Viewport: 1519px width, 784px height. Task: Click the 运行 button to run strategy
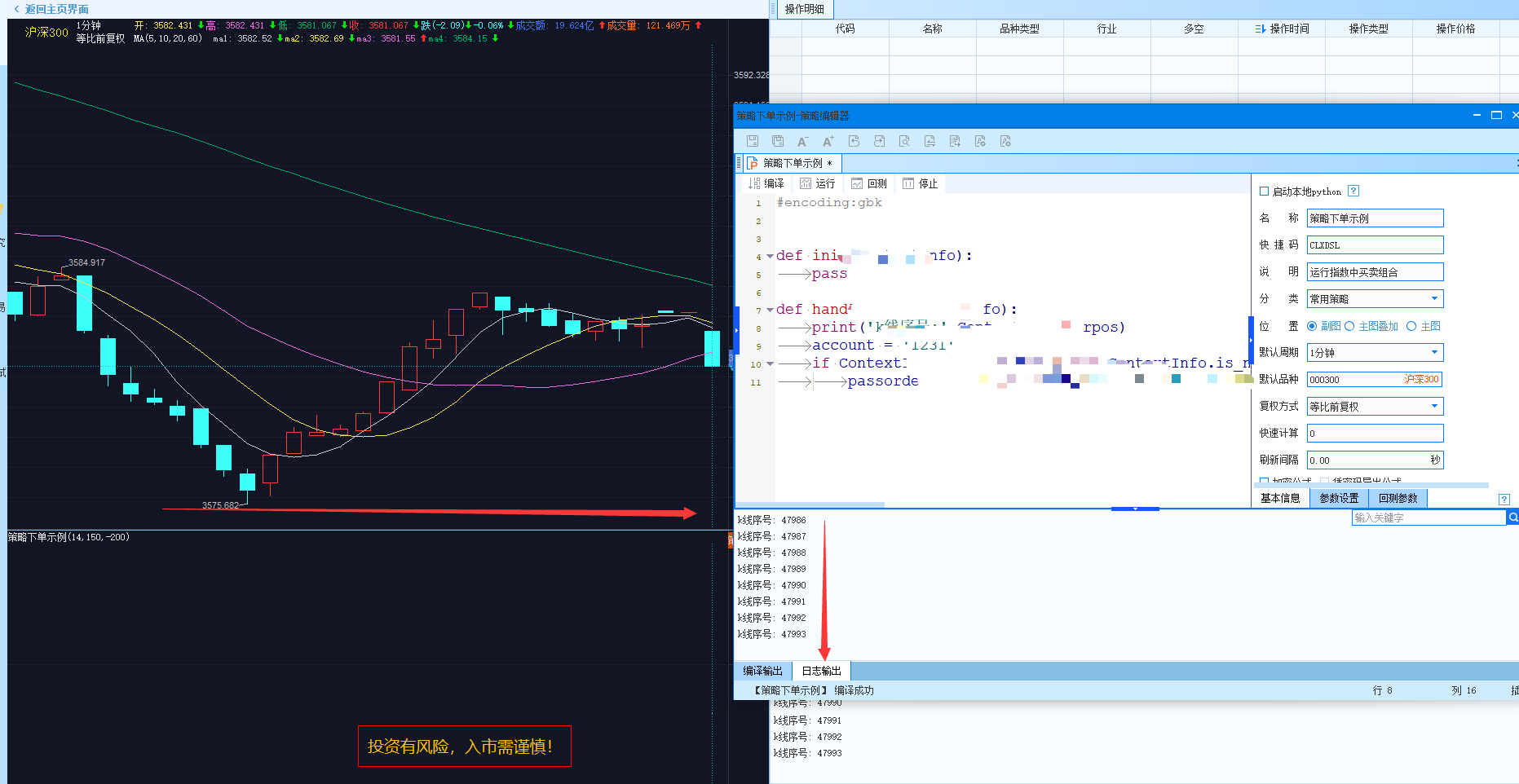[x=818, y=183]
